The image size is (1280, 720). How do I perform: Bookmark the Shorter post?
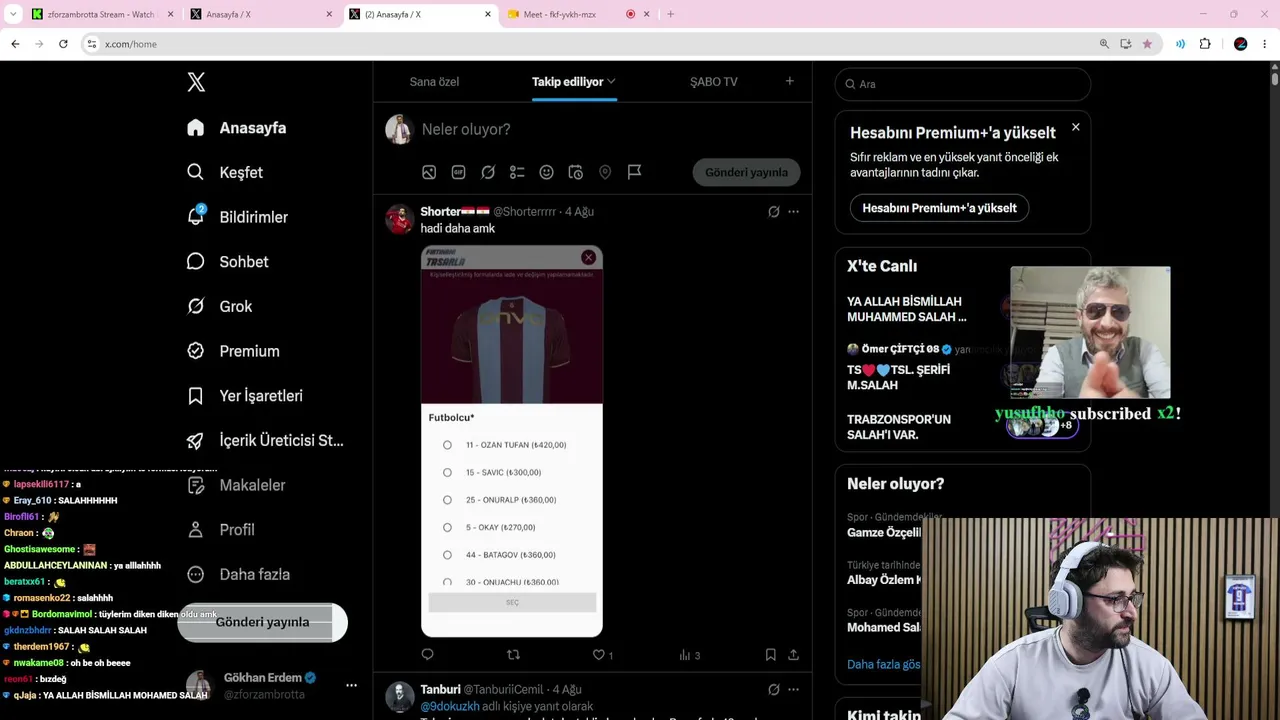click(x=770, y=655)
